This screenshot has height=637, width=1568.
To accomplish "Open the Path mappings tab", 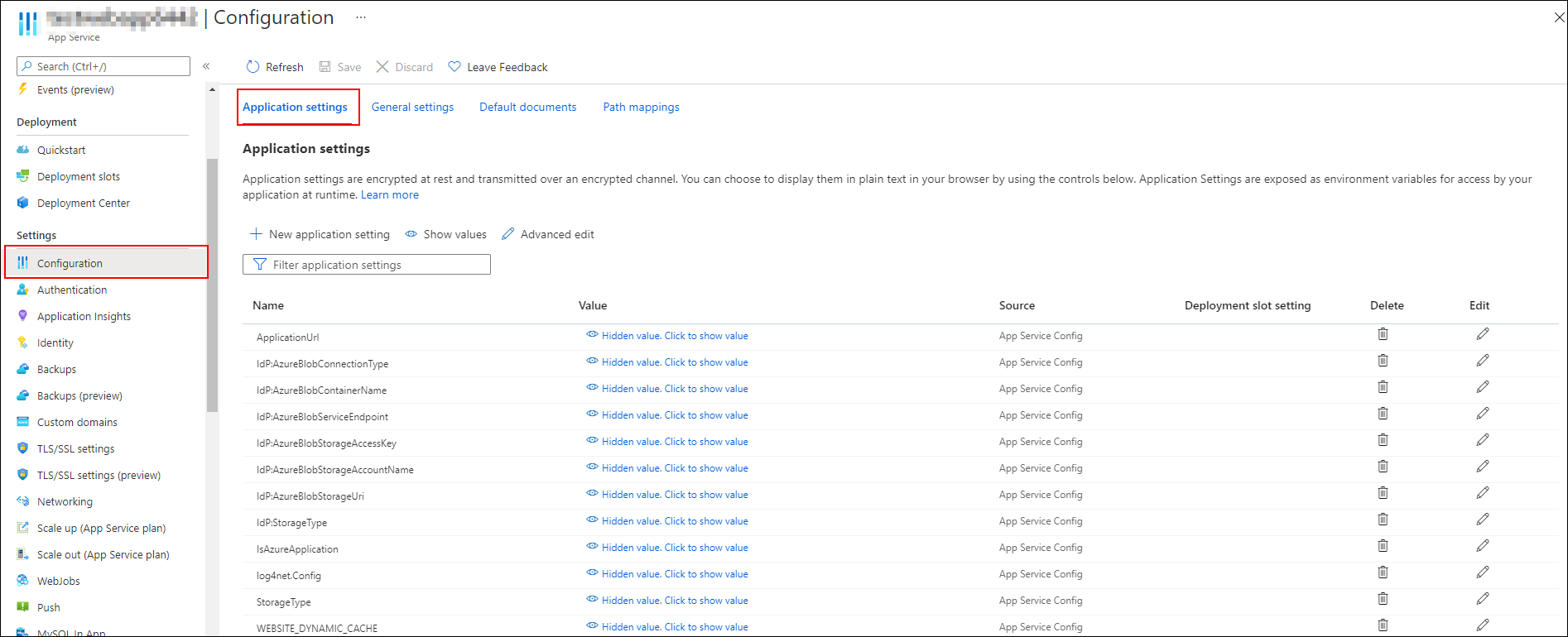I will pyautogui.click(x=641, y=107).
